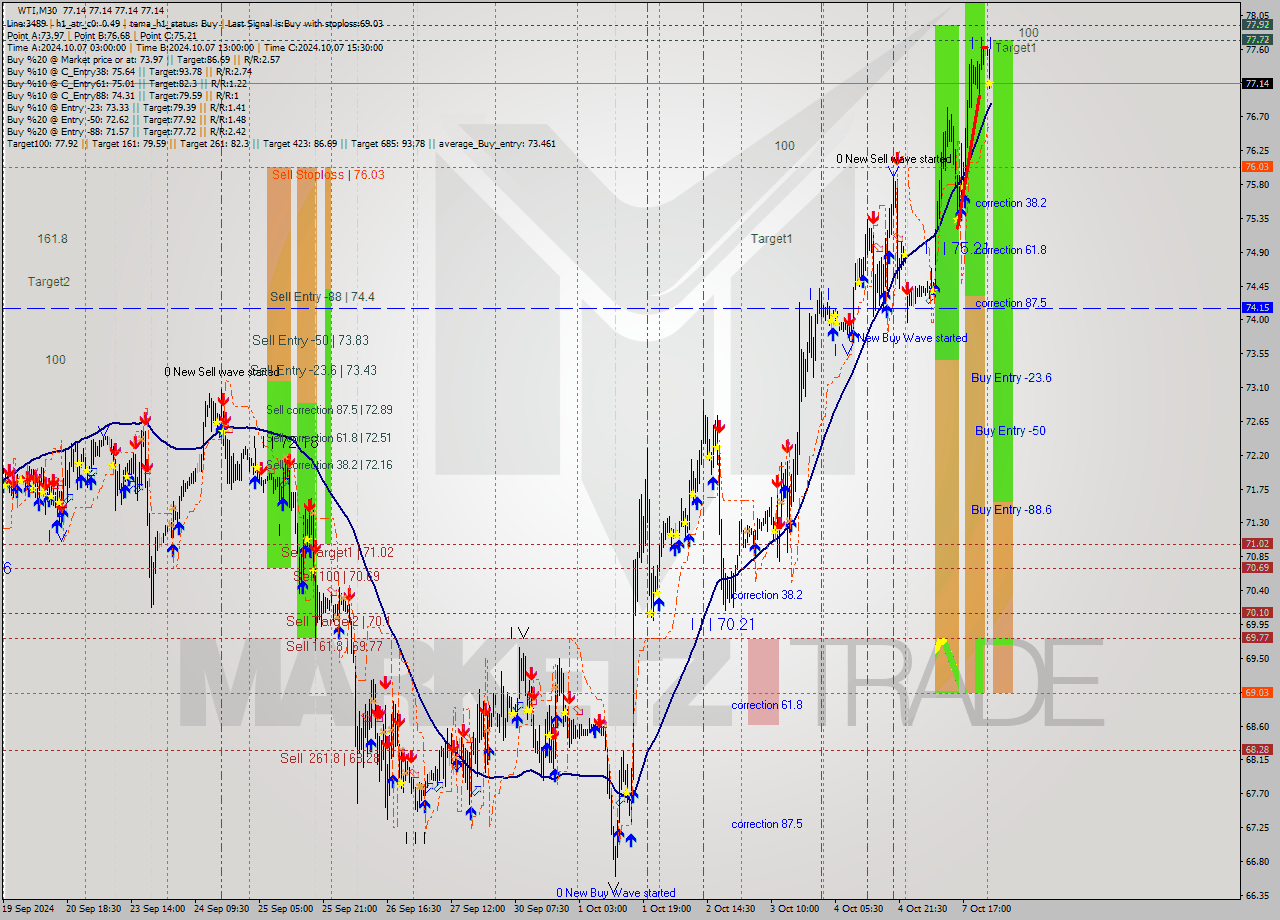Click the '27 Sep 12:00' time label
This screenshot has height=920, width=1280.
click(x=477, y=909)
